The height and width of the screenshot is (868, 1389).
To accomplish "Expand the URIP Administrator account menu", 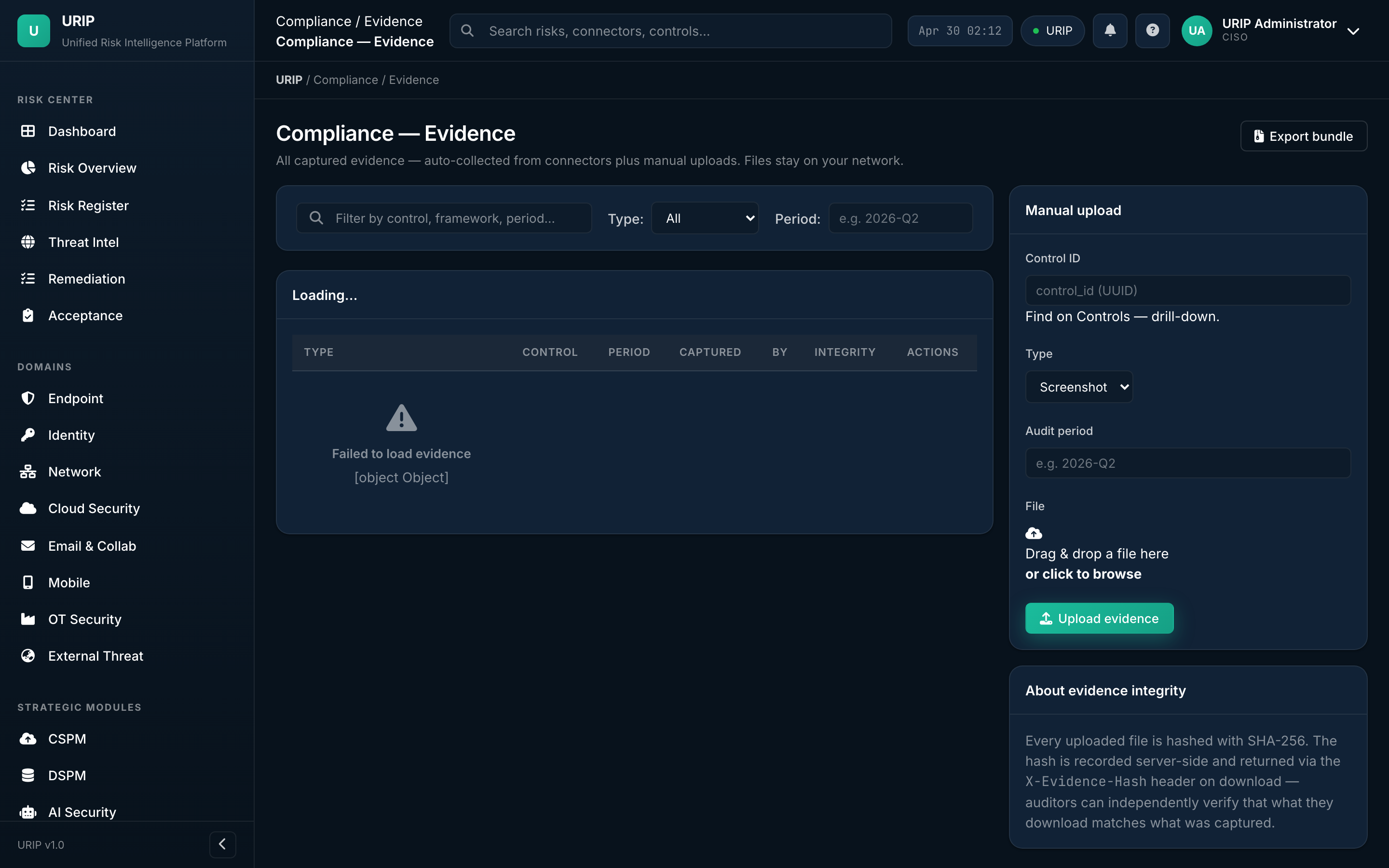I will 1353,31.
